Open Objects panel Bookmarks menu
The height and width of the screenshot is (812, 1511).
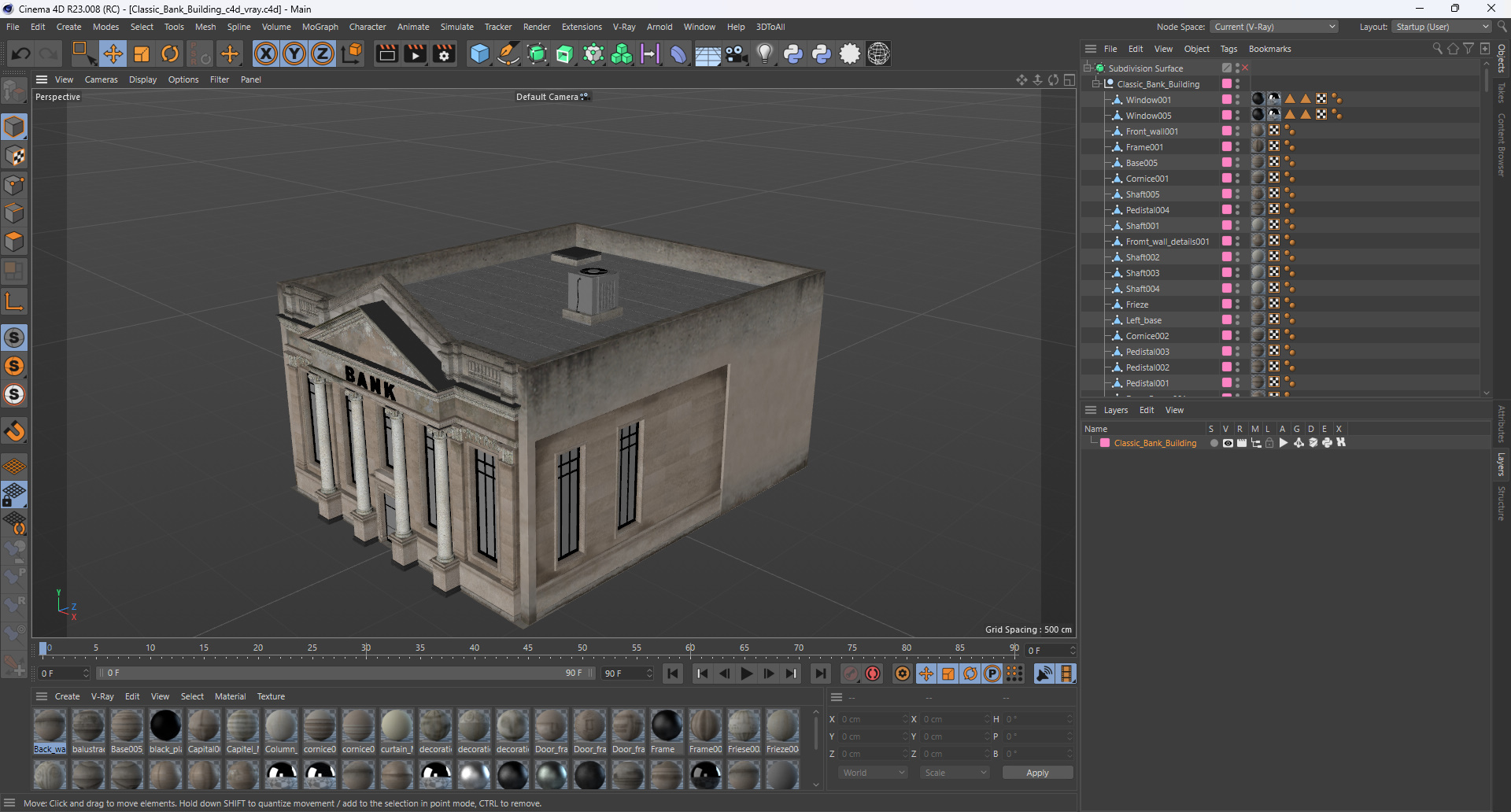point(1269,49)
